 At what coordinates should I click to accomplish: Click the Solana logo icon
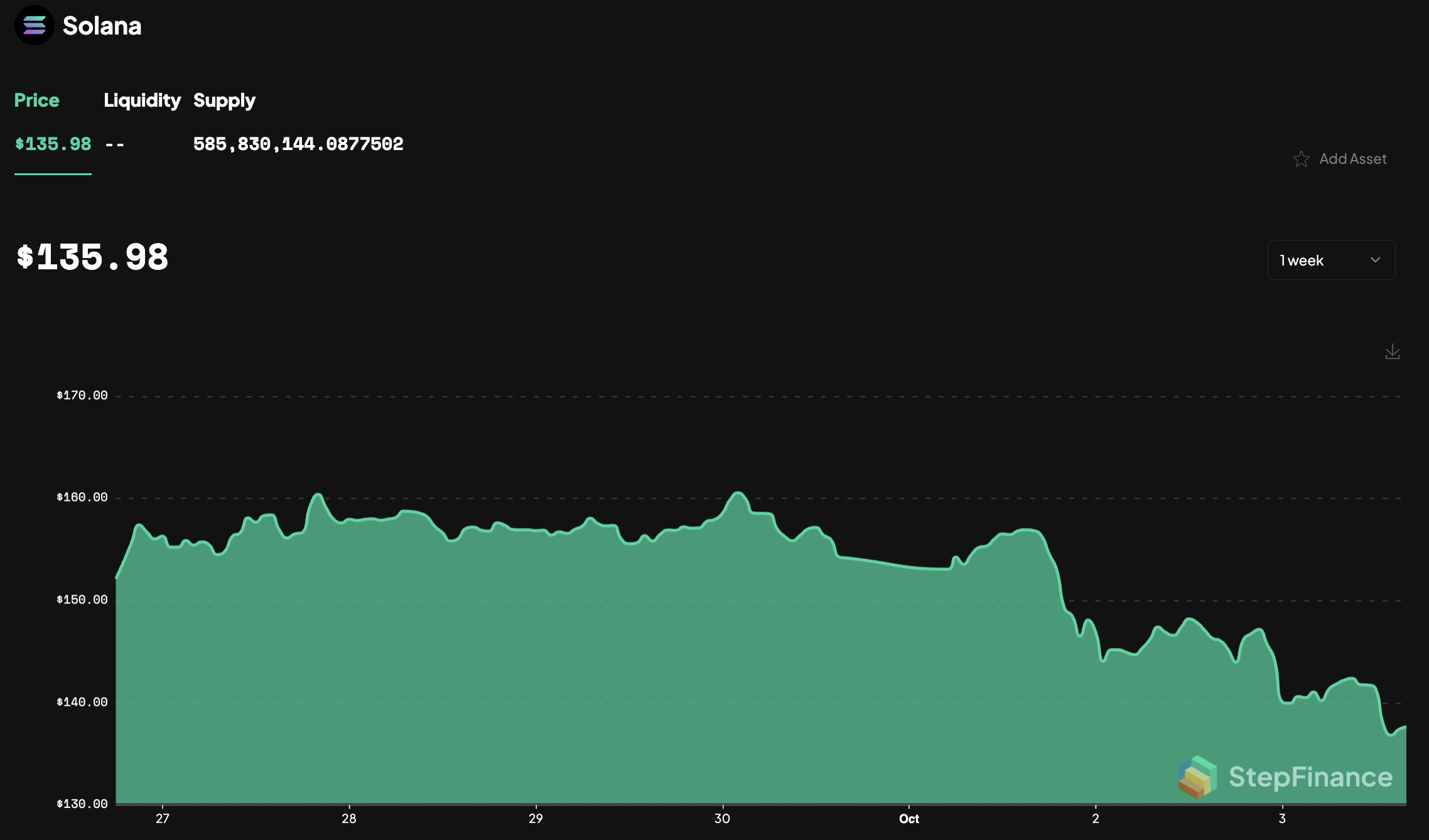35,26
